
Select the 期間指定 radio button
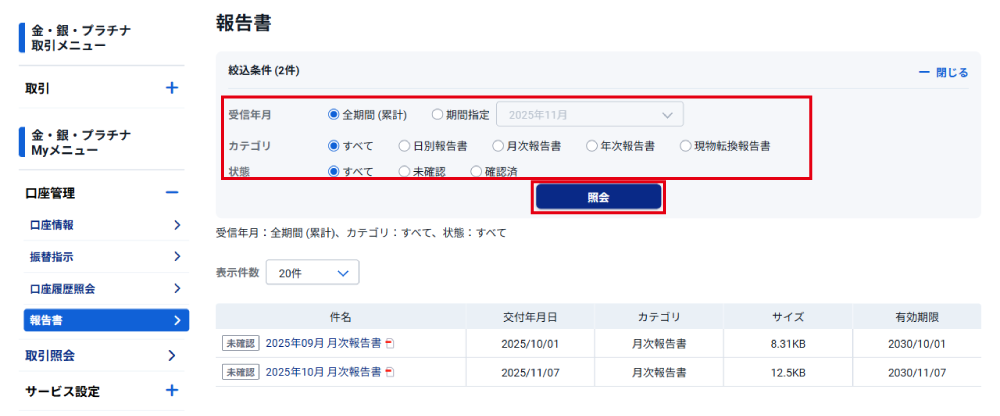[x=437, y=114]
